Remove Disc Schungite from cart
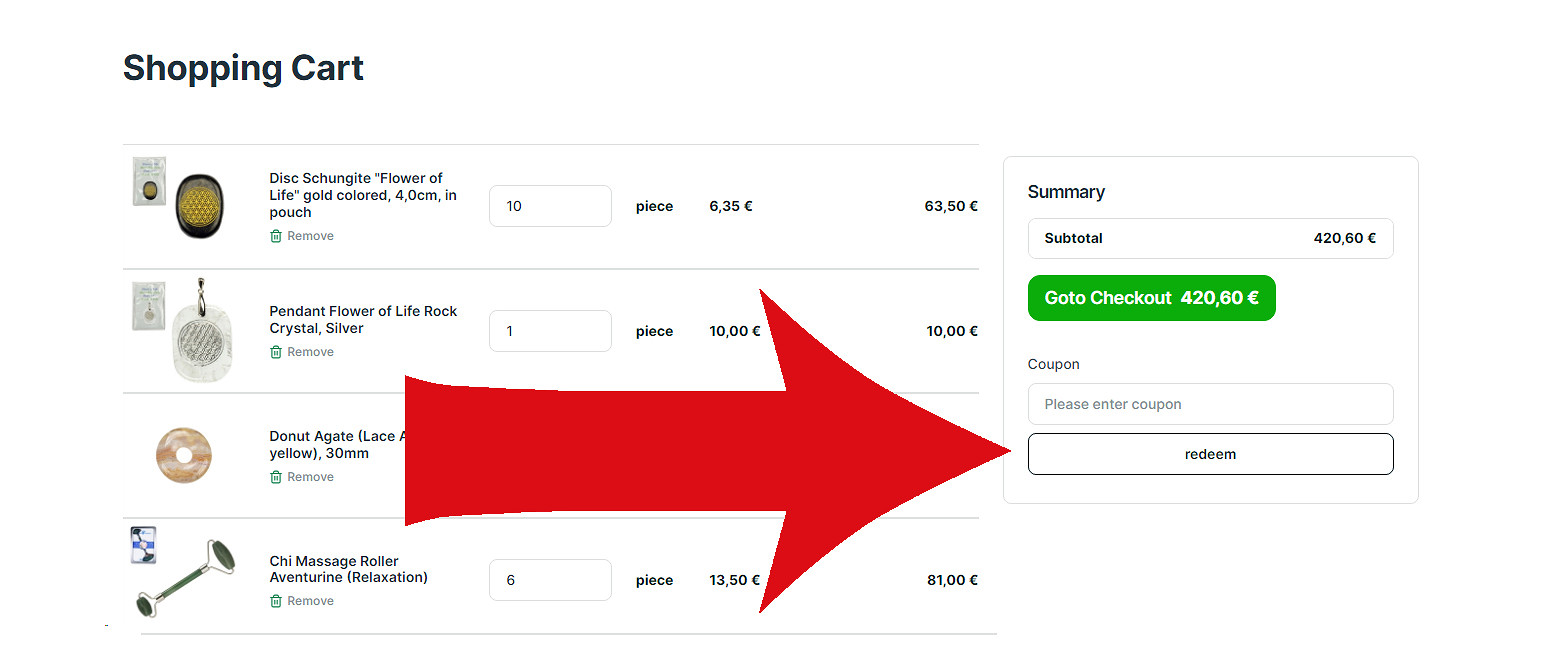 click(x=310, y=237)
